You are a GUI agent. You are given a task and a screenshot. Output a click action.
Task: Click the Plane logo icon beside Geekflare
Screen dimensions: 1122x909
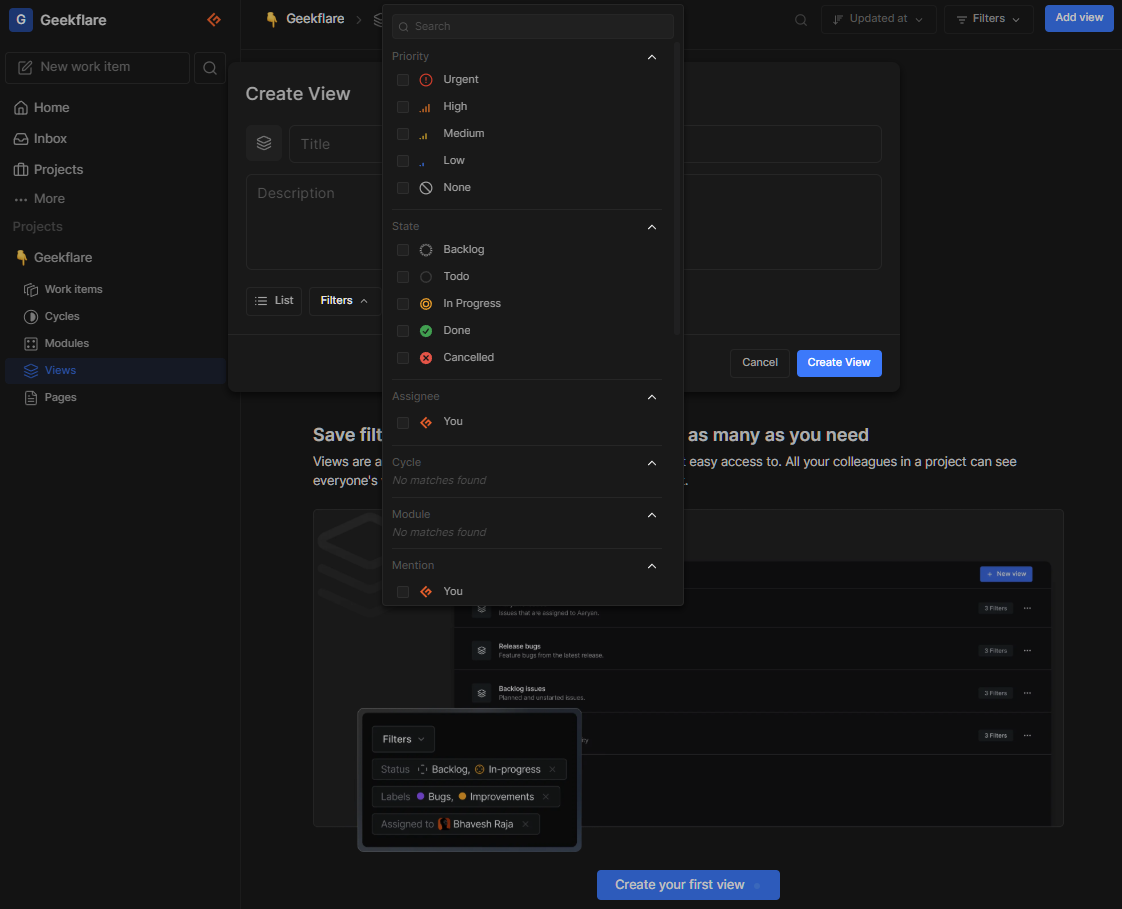pos(214,20)
